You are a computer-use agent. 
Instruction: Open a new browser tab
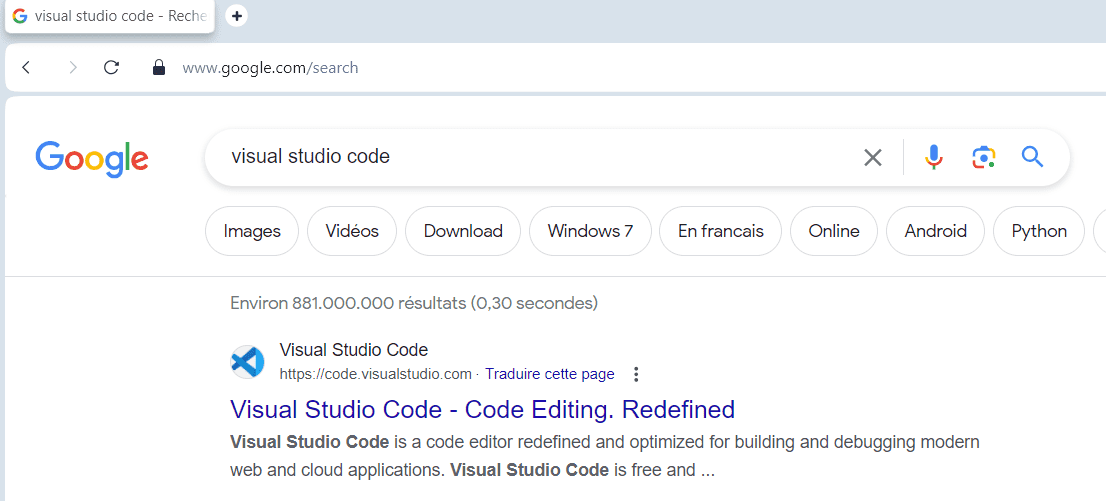[237, 16]
